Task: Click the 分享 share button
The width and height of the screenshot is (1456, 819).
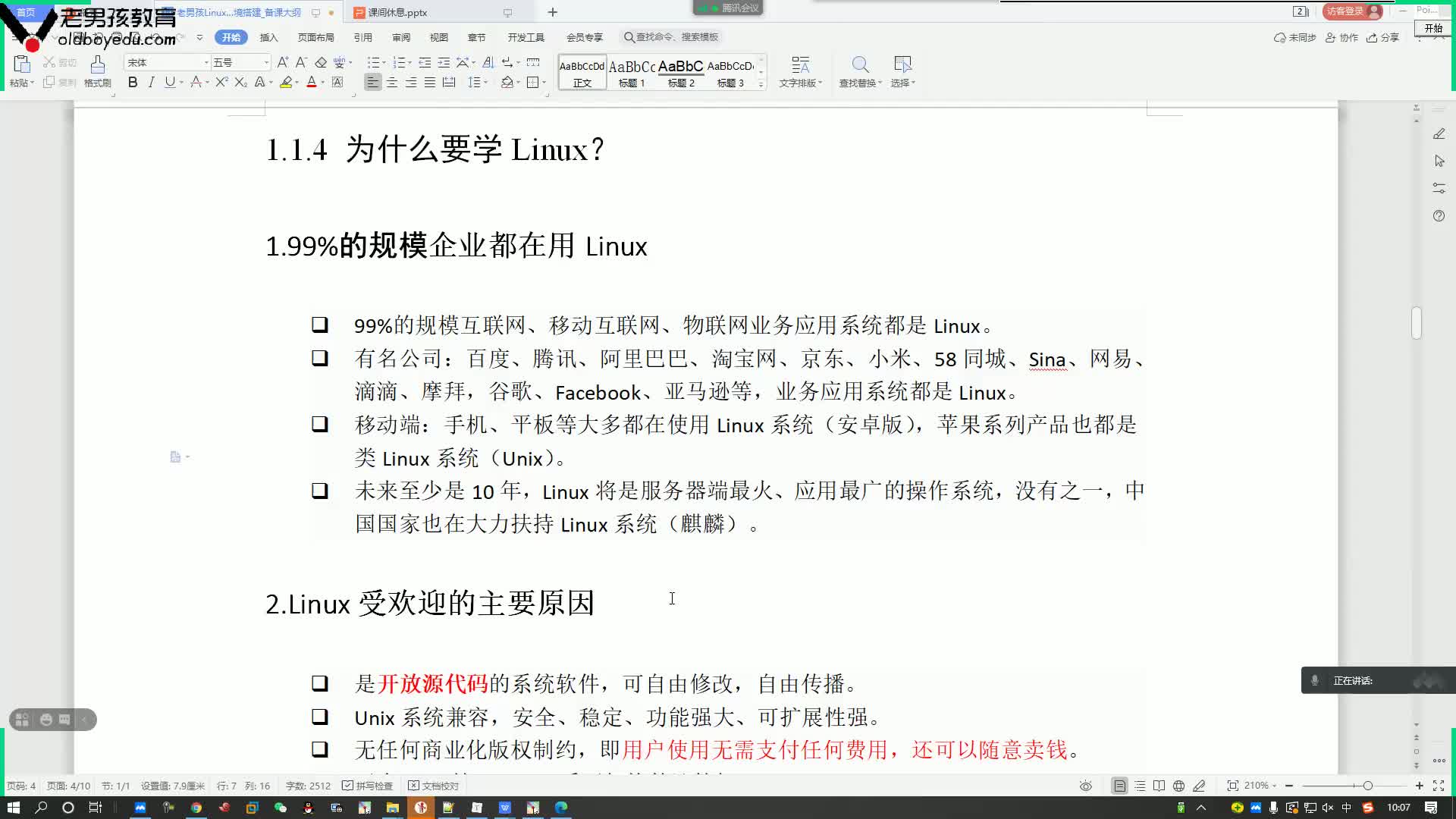Action: (1383, 37)
